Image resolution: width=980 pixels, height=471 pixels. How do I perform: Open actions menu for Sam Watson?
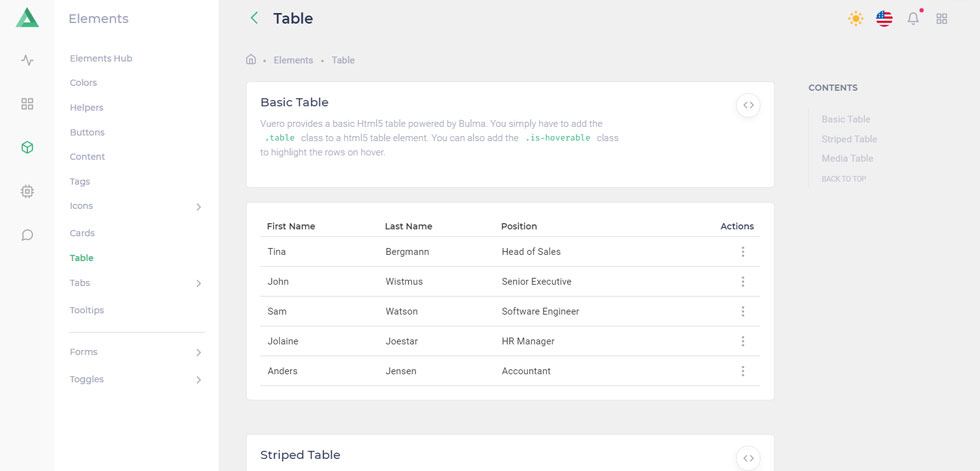pos(742,311)
